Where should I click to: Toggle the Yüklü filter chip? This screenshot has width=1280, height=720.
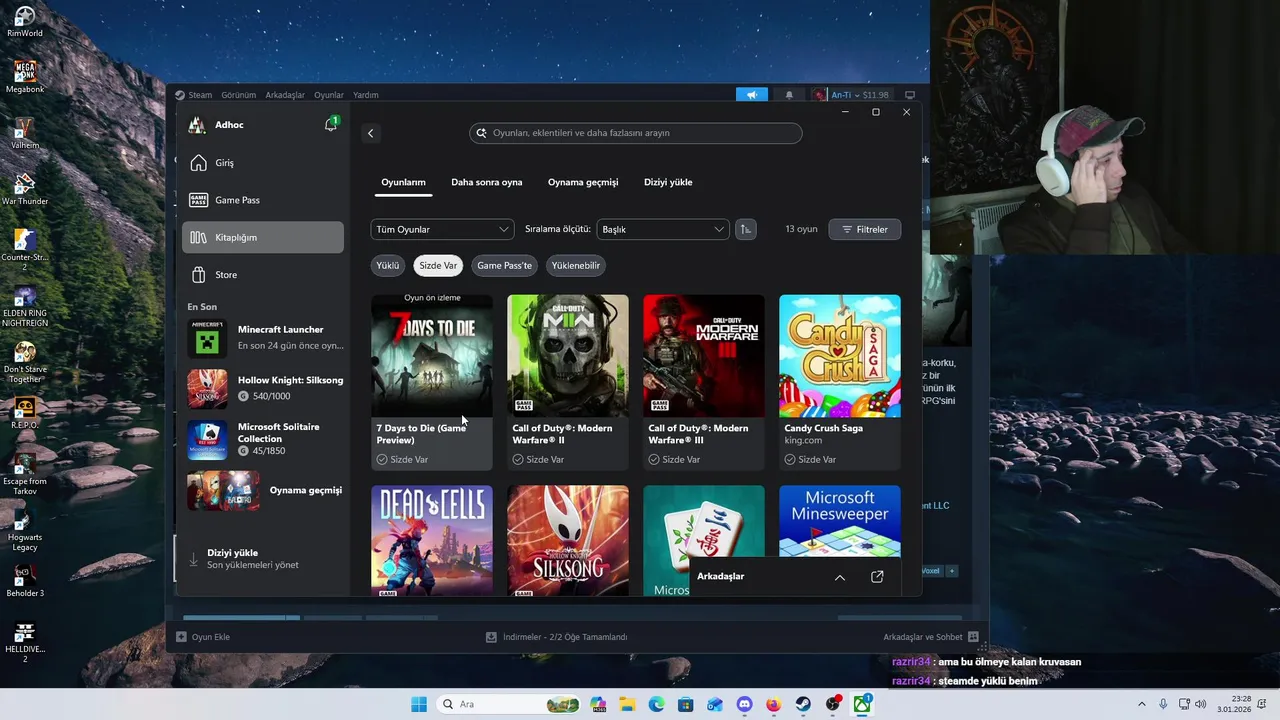(x=388, y=265)
